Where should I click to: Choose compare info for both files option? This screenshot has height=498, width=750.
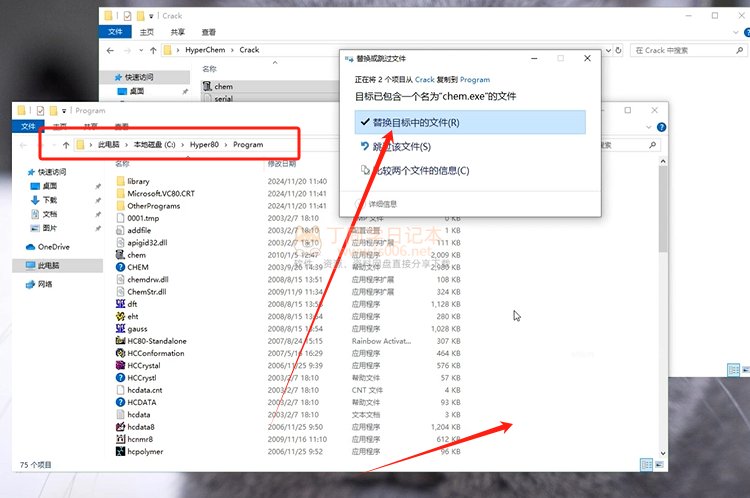pos(470,170)
